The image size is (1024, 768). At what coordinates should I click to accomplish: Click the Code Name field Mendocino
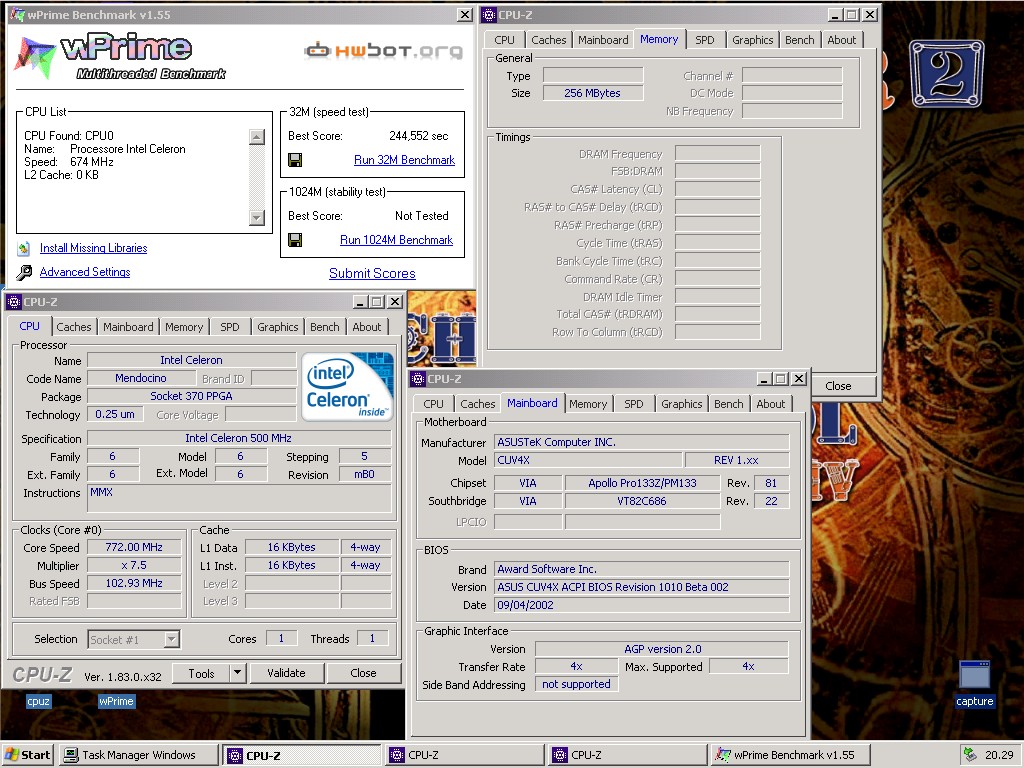(141, 378)
